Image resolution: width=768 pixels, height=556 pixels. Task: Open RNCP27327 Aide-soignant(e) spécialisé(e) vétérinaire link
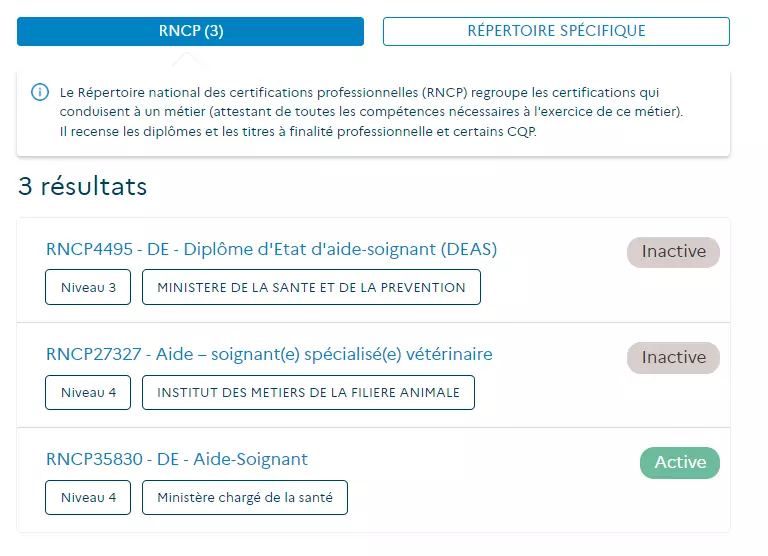pos(269,354)
